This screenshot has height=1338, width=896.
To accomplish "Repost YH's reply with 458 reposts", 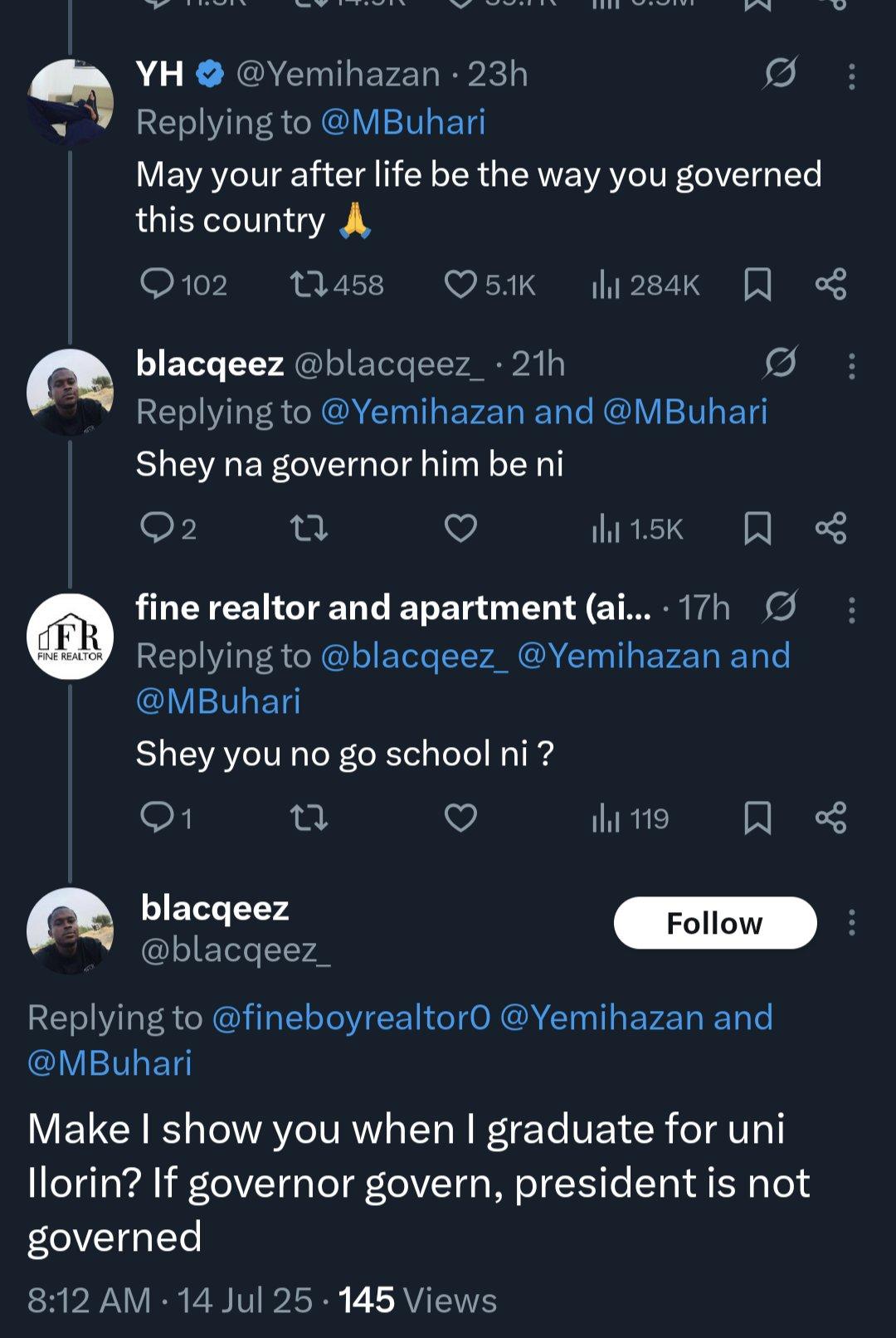I will pyautogui.click(x=309, y=285).
